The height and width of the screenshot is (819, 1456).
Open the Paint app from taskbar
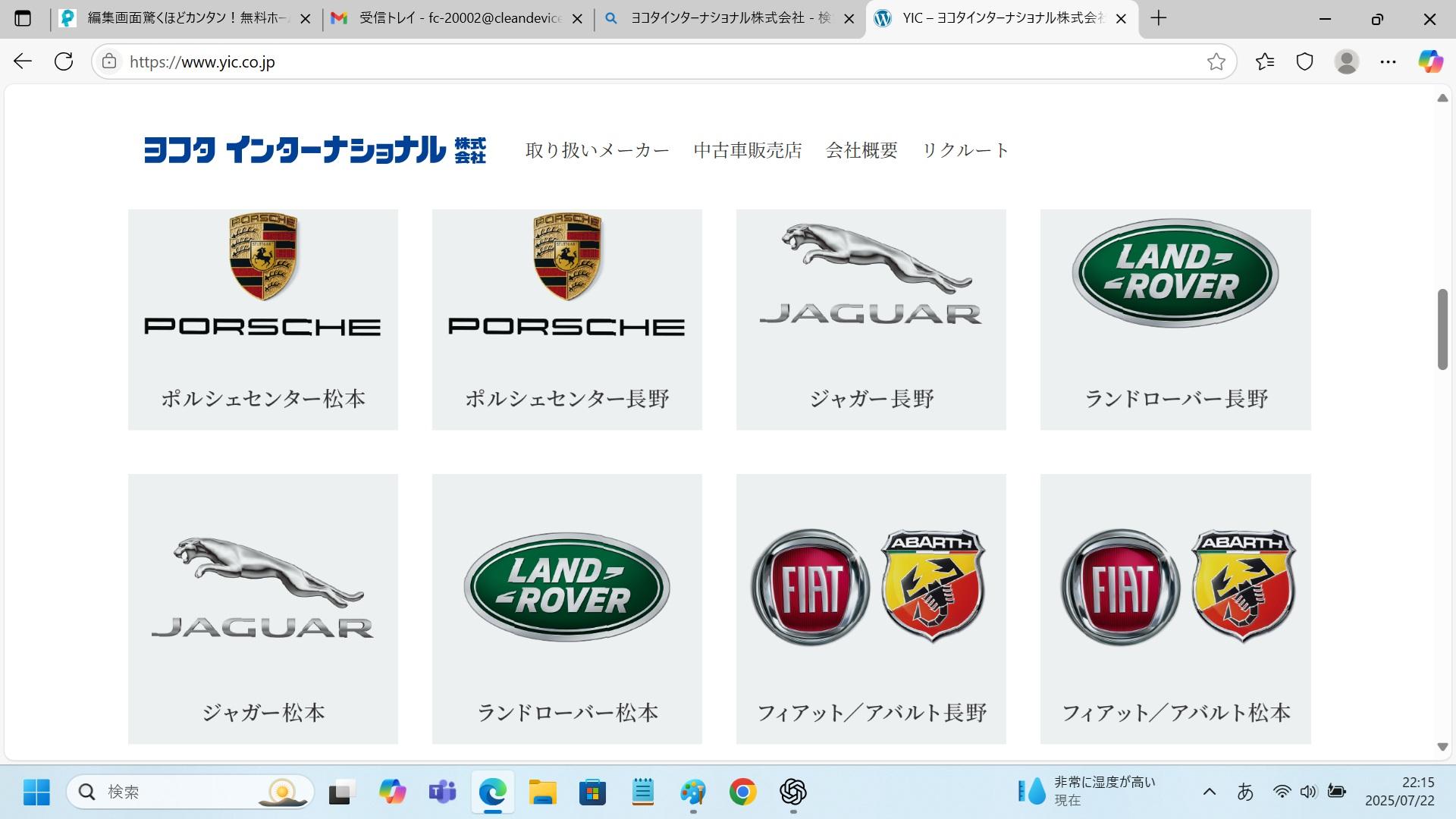tap(692, 792)
